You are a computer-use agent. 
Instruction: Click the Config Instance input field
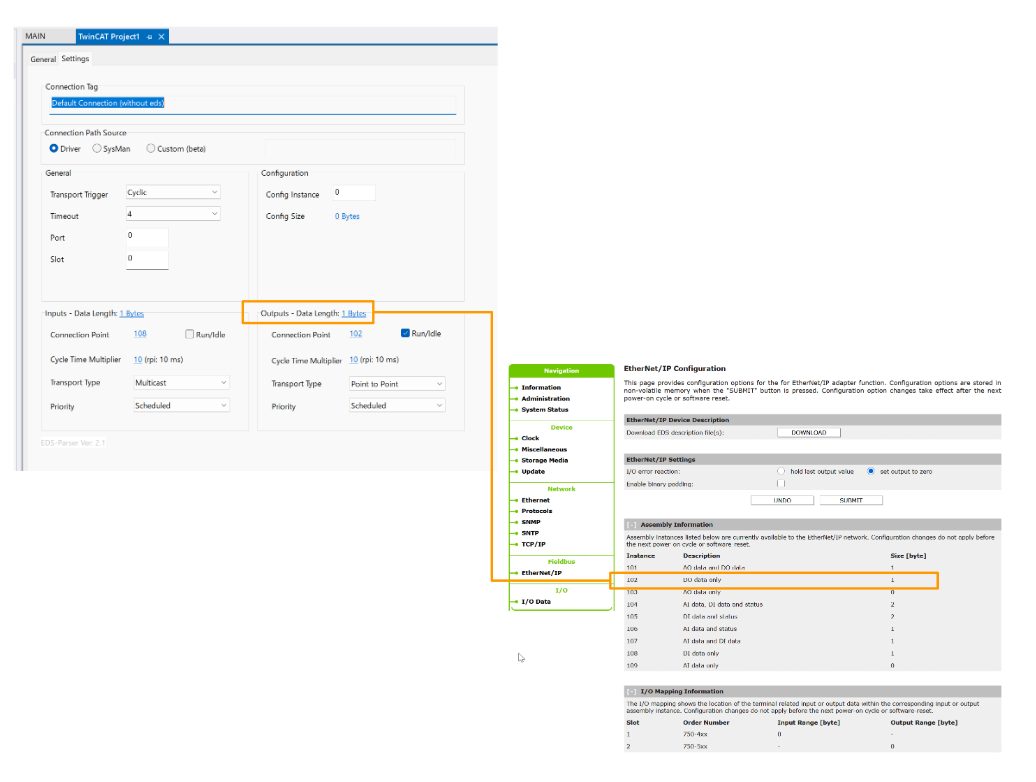(353, 193)
